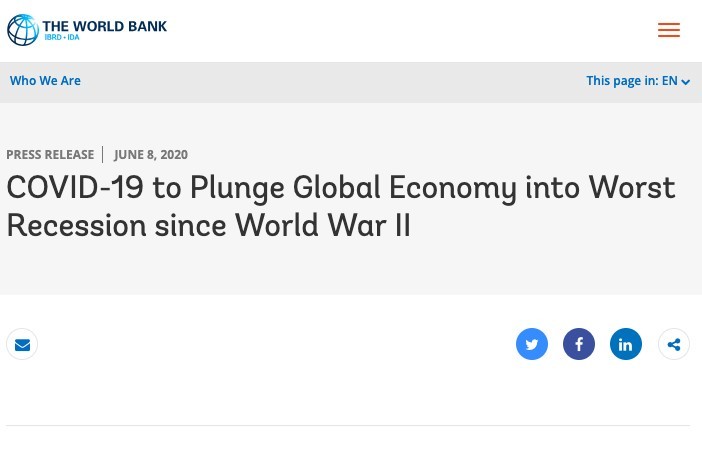Open the hamburger navigation menu

pos(668,30)
